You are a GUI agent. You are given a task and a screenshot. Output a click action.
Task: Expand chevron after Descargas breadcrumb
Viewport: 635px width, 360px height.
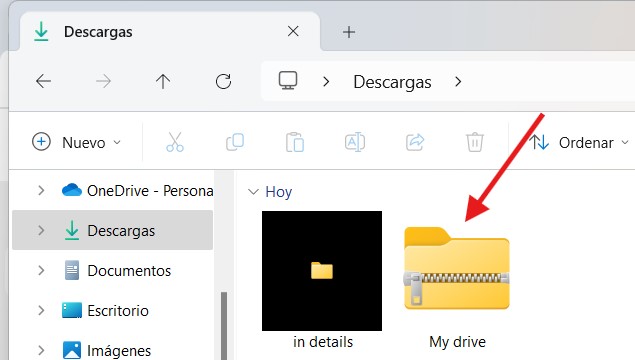(458, 82)
